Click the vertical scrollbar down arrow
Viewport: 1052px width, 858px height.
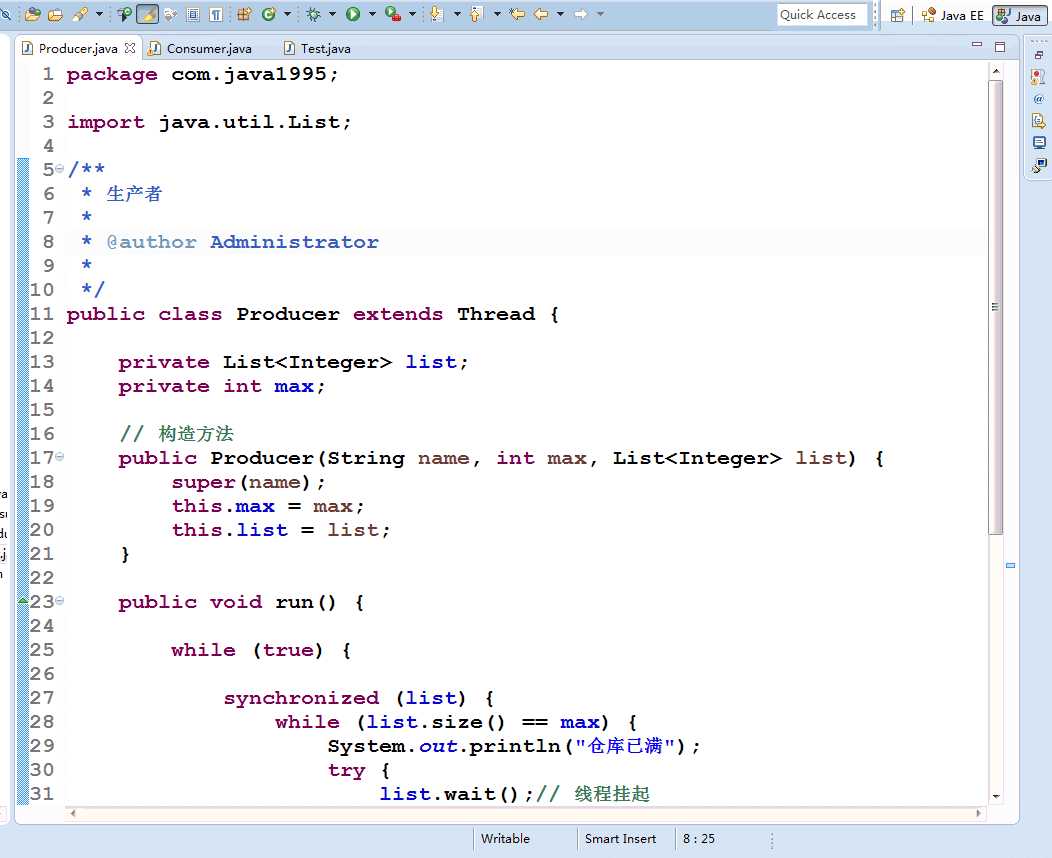tap(996, 796)
